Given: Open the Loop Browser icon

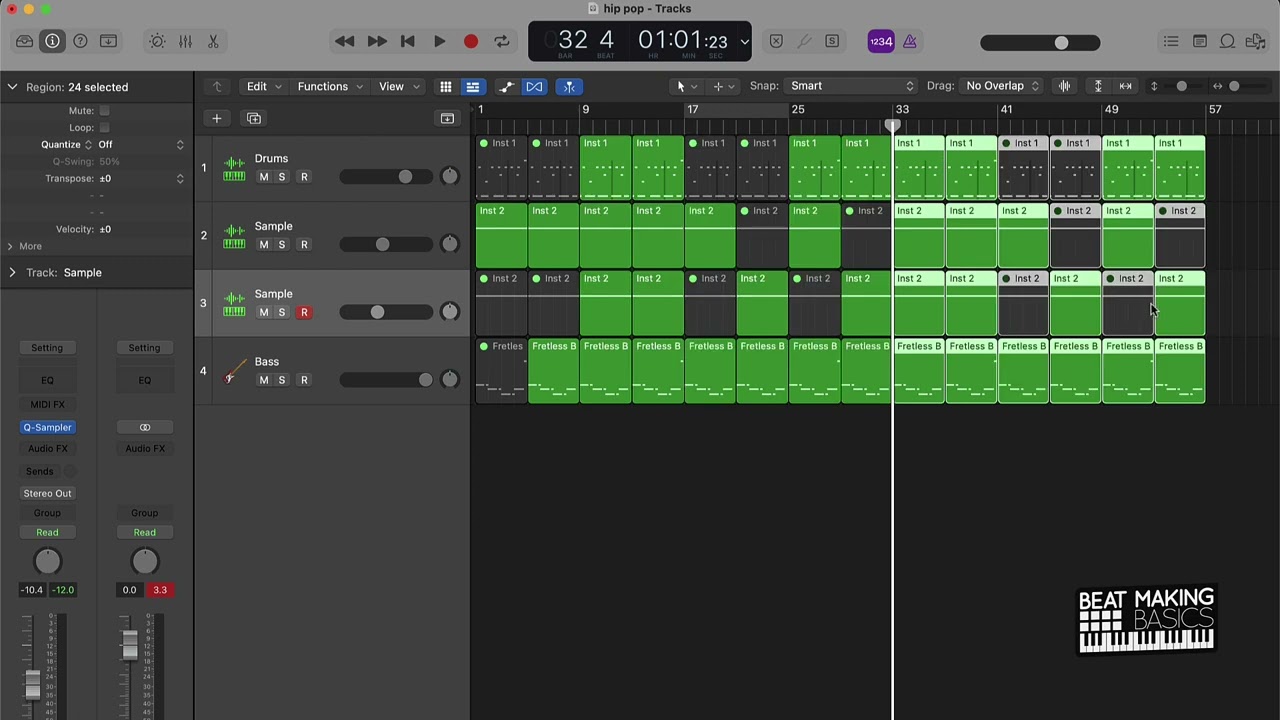Looking at the screenshot, I should pos(1227,41).
